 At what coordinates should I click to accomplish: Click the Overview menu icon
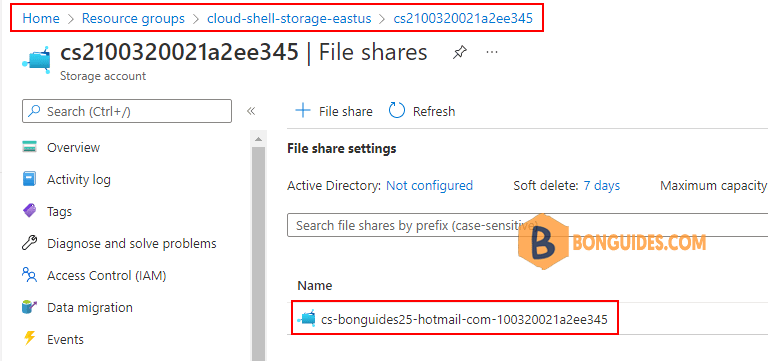(x=30, y=147)
